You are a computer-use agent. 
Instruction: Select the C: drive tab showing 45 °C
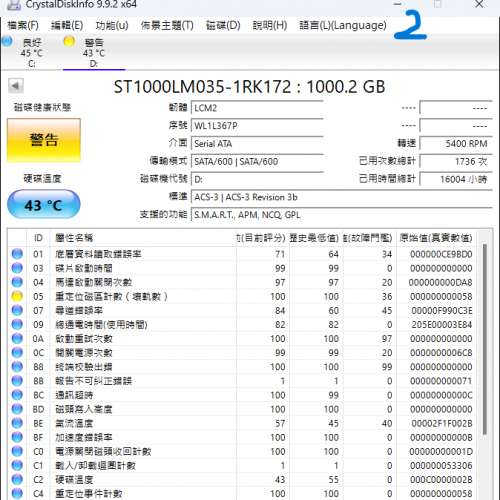tap(31, 53)
